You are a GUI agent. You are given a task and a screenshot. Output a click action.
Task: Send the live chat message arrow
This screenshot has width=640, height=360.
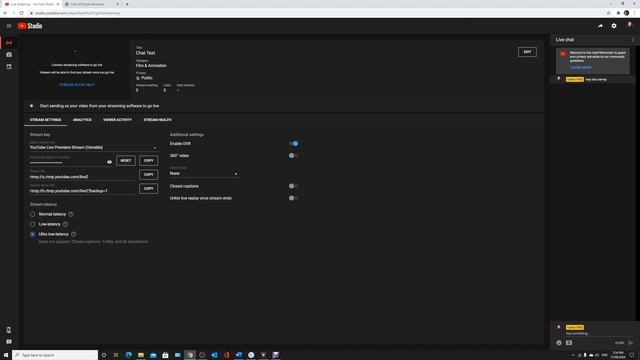point(631,343)
